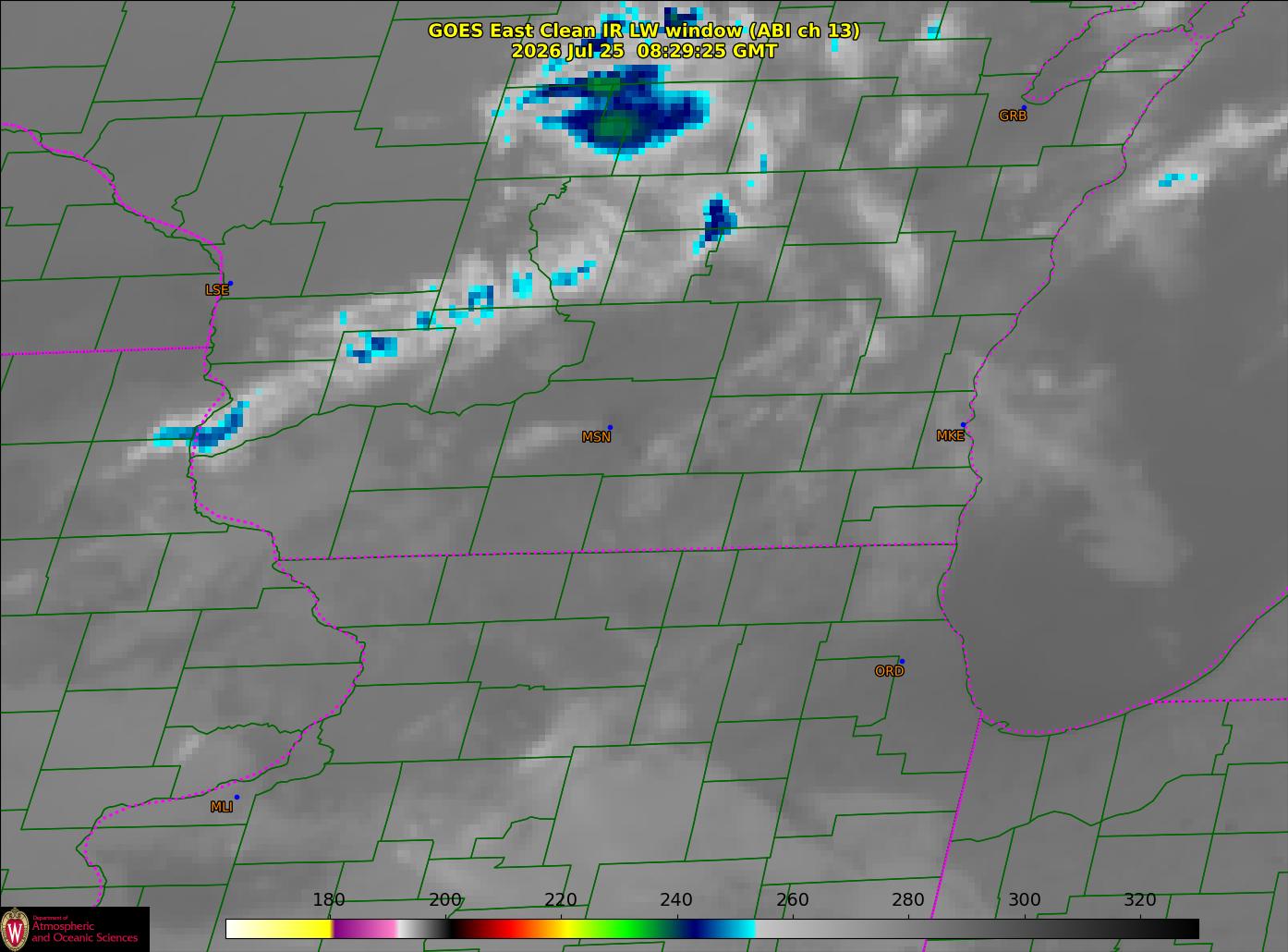The height and width of the screenshot is (952, 1288).
Task: Click the GOES East Clean IR title
Action: 644,31
